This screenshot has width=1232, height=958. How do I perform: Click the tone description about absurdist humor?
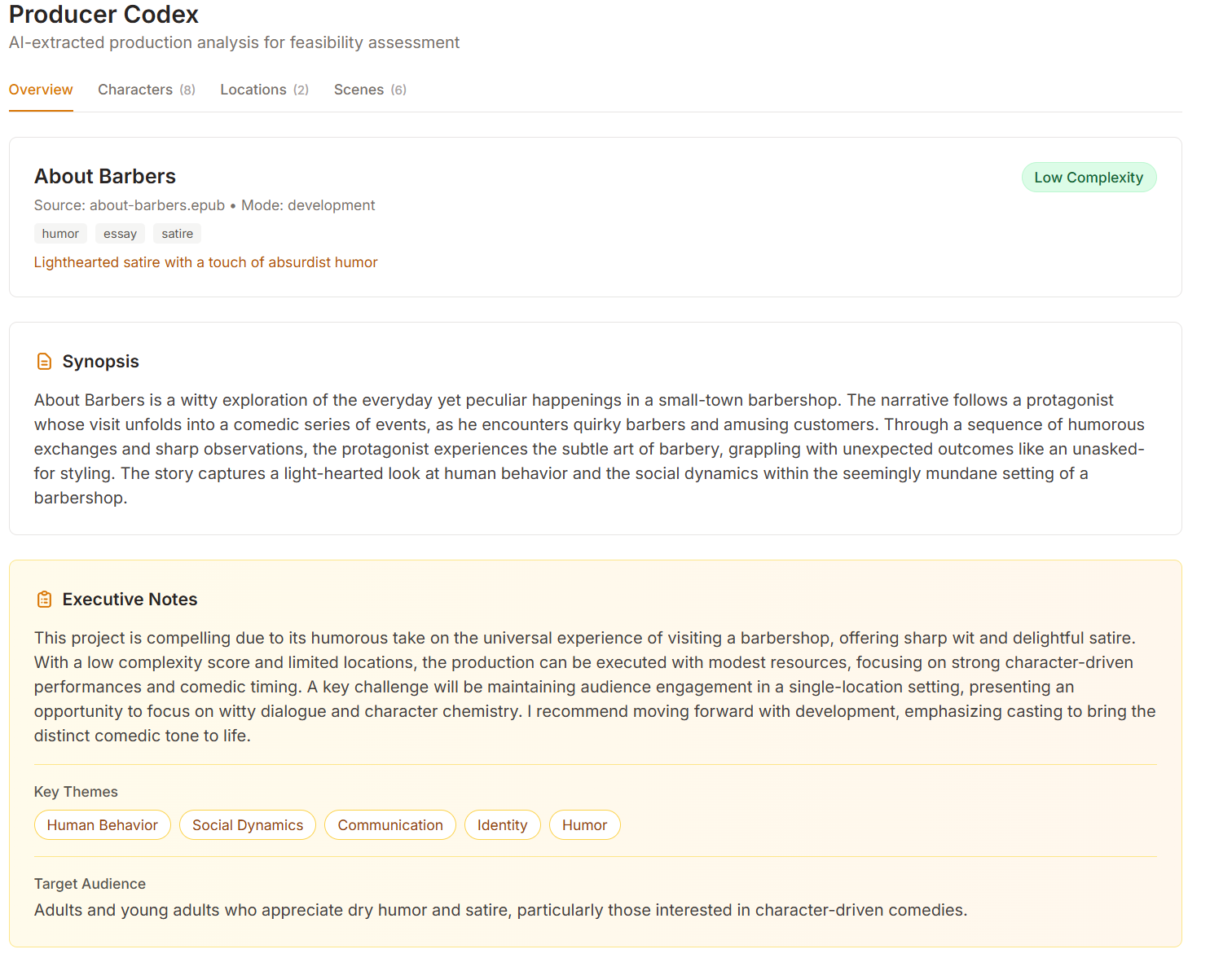pos(205,262)
